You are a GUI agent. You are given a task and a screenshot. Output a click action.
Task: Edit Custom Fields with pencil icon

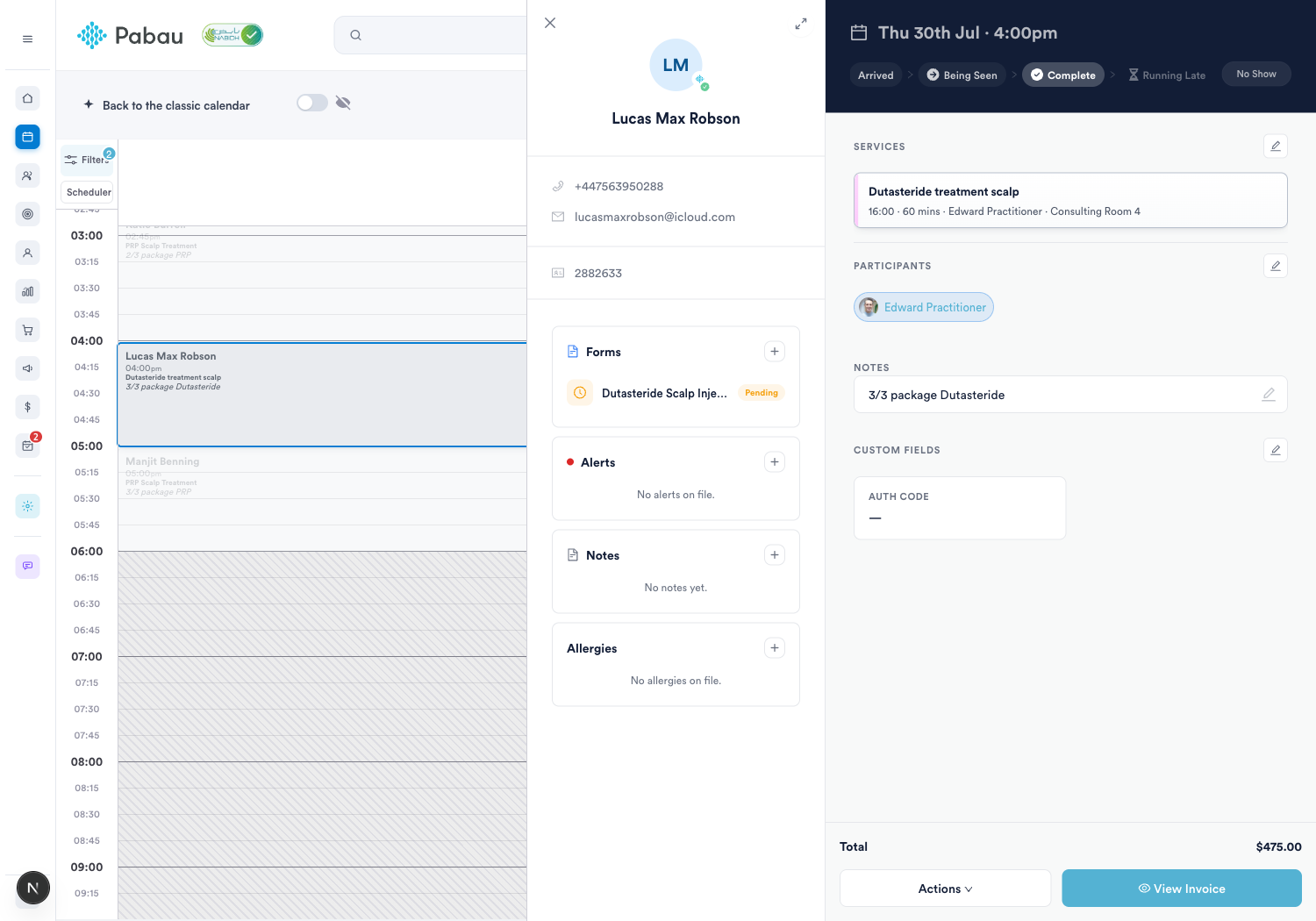coord(1276,450)
